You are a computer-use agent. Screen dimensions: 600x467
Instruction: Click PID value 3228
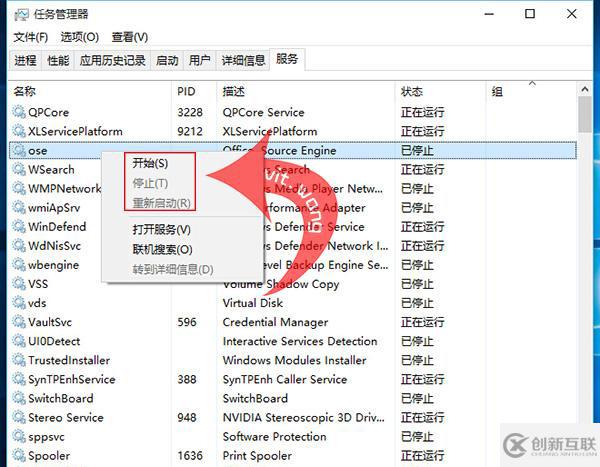pos(190,112)
